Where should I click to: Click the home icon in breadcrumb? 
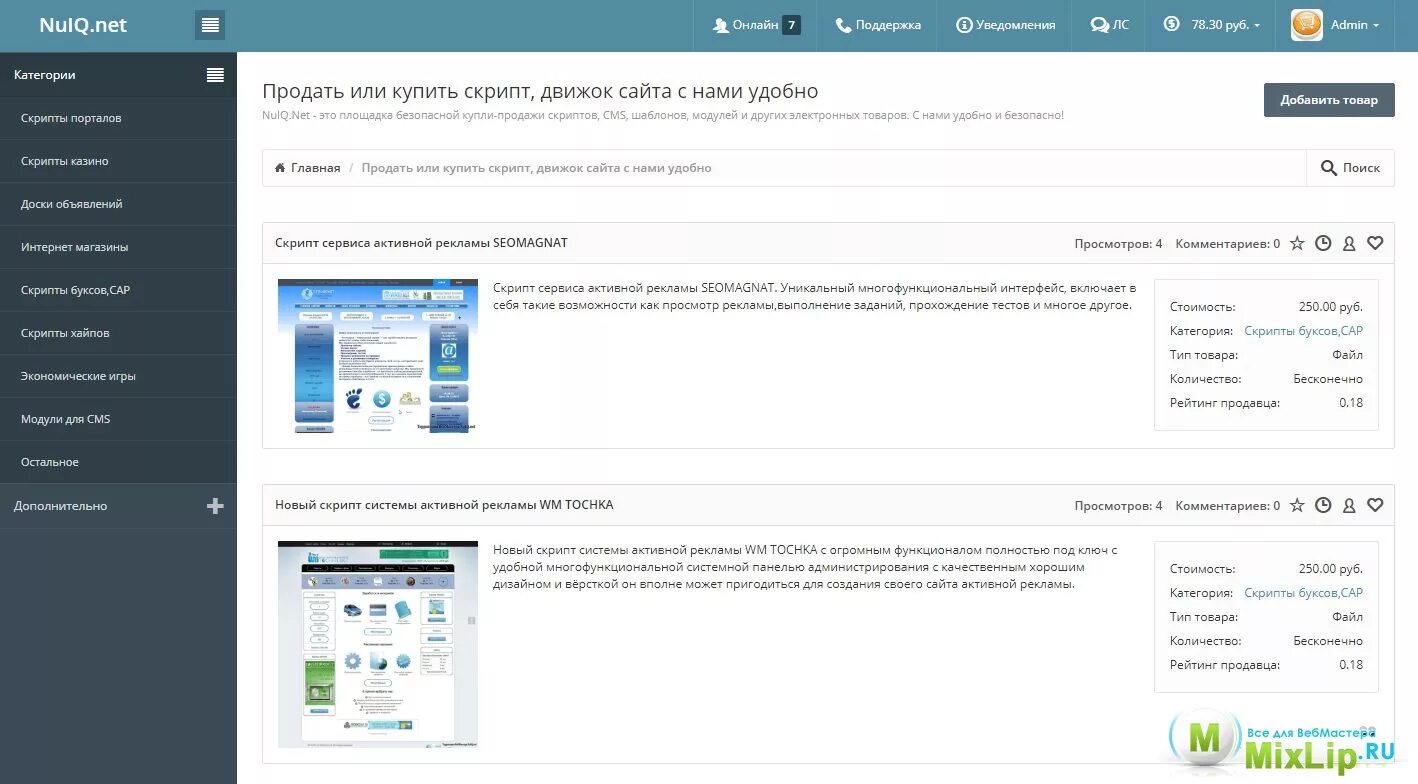pyautogui.click(x=280, y=168)
